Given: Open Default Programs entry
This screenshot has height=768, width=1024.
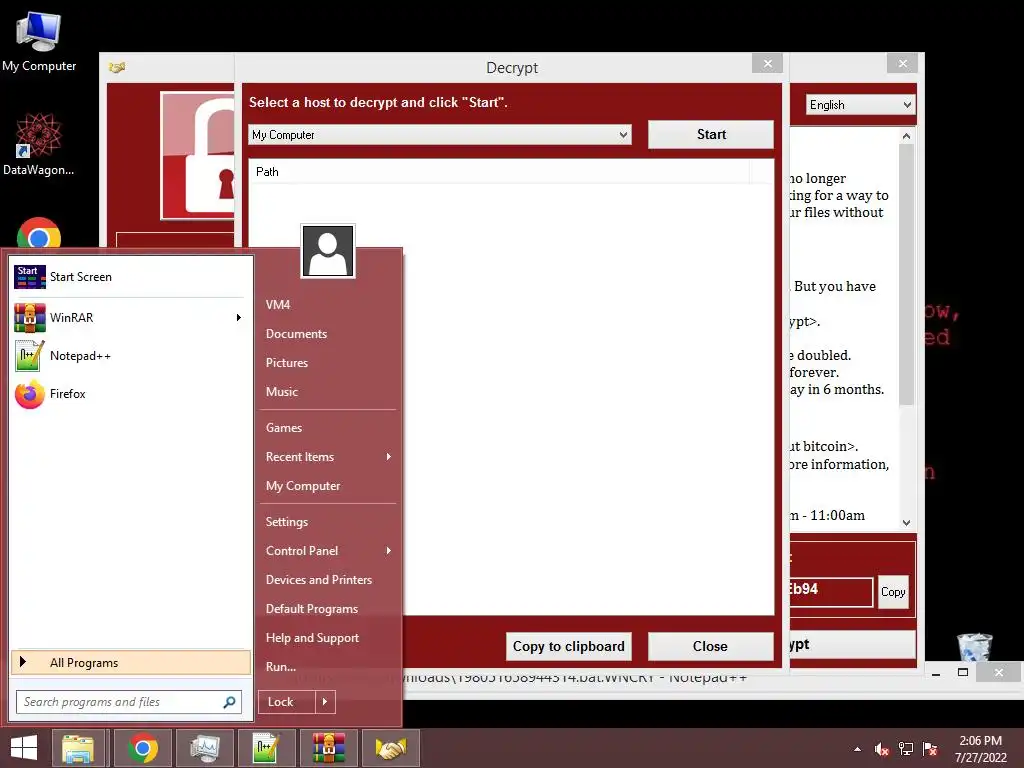Looking at the screenshot, I should tap(312, 609).
